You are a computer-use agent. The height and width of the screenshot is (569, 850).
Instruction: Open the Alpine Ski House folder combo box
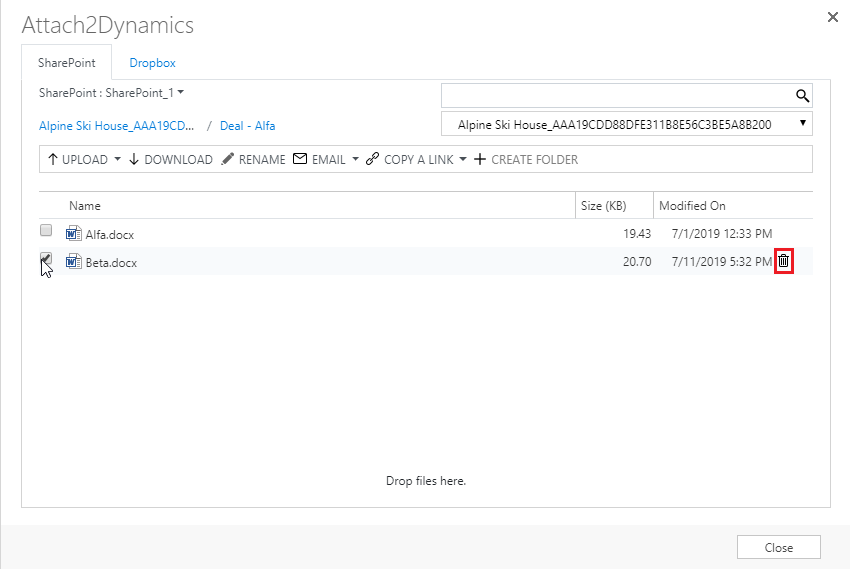(x=627, y=124)
